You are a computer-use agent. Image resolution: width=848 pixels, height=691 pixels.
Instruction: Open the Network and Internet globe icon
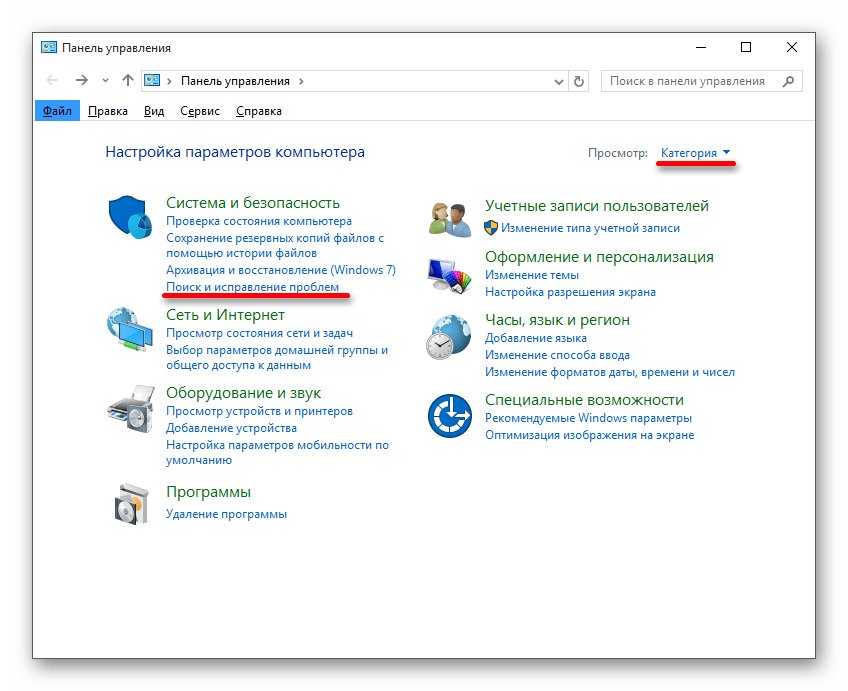130,331
